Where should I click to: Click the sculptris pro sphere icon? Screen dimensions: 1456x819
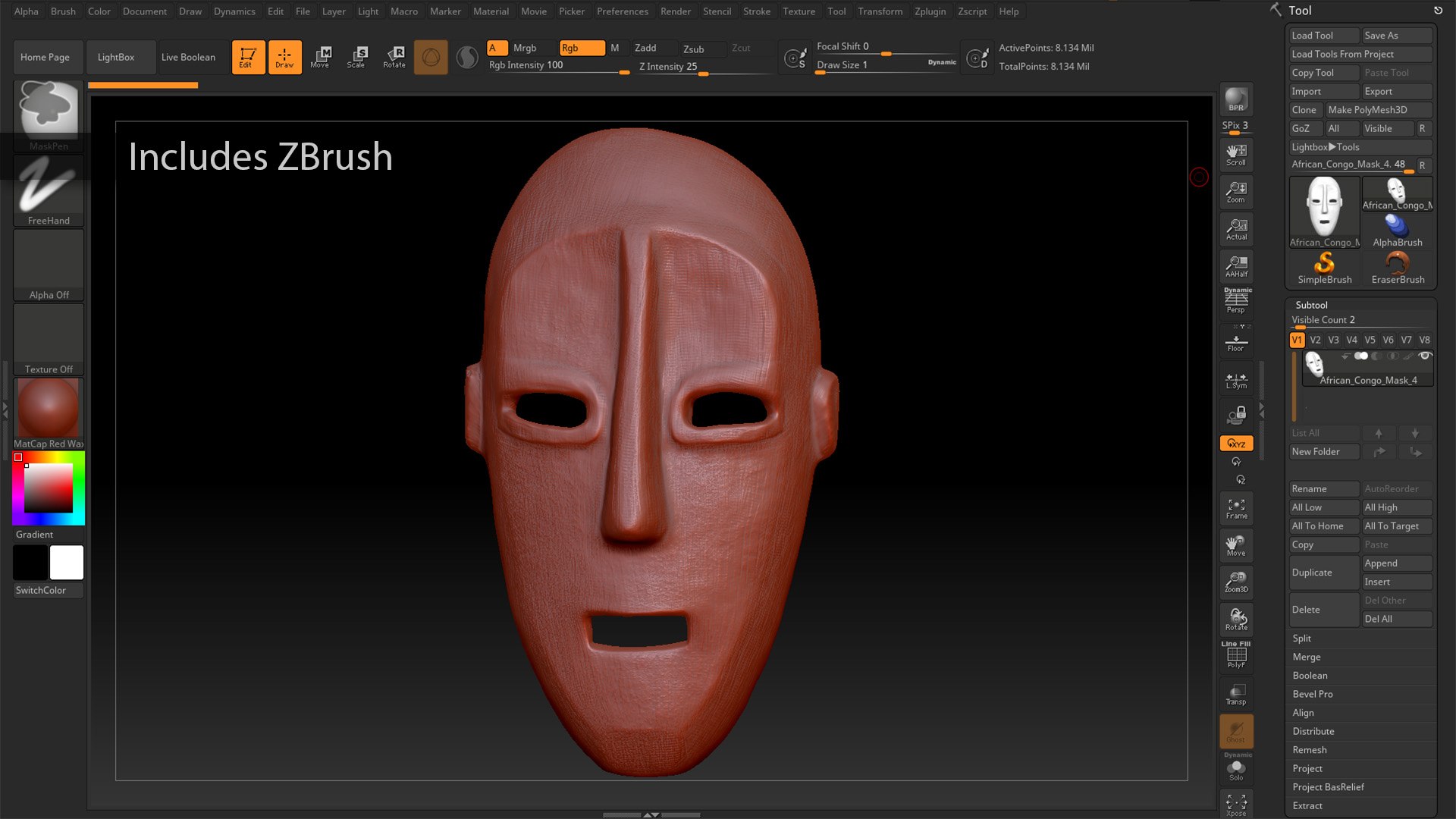point(431,58)
